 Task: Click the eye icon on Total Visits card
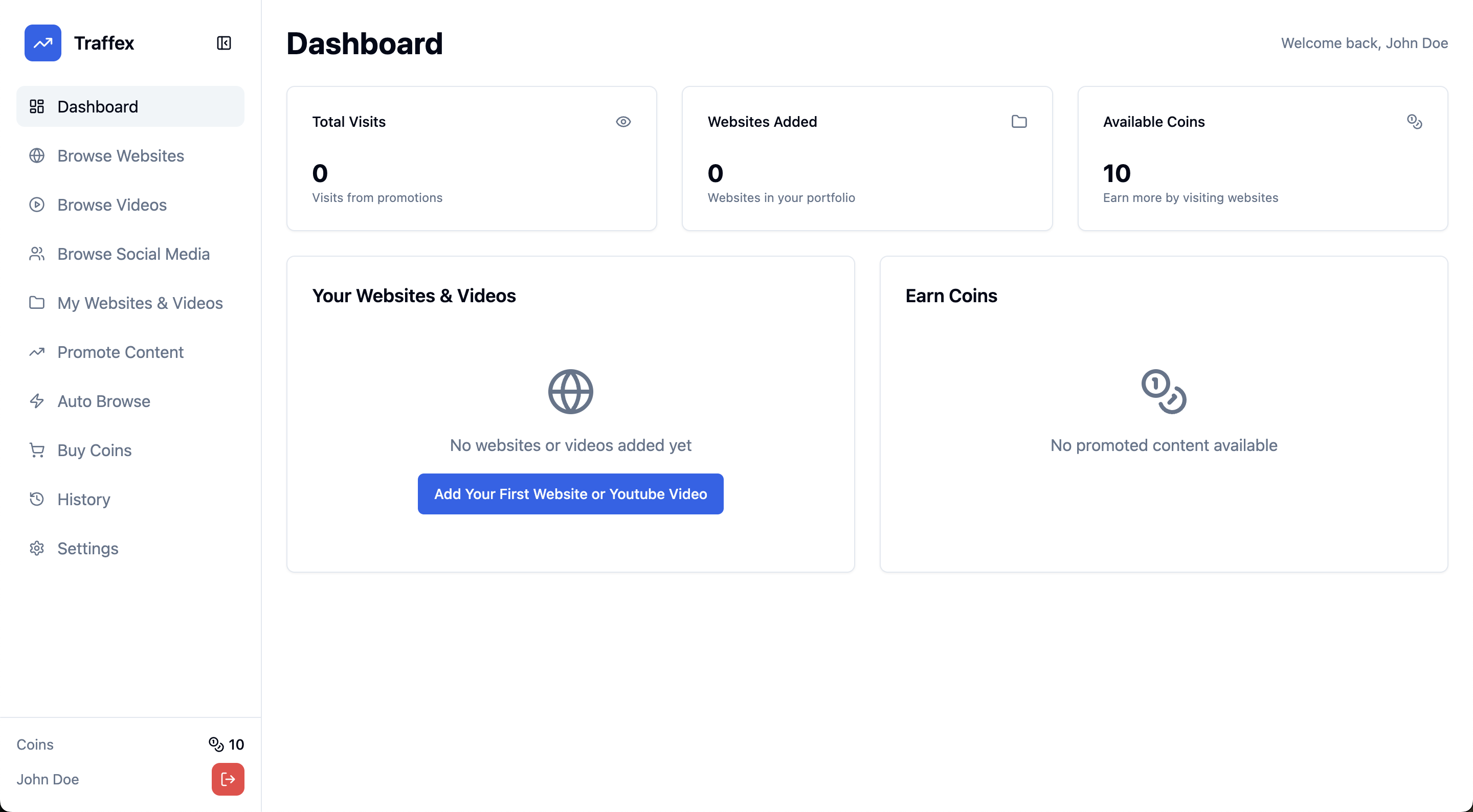pyautogui.click(x=623, y=122)
